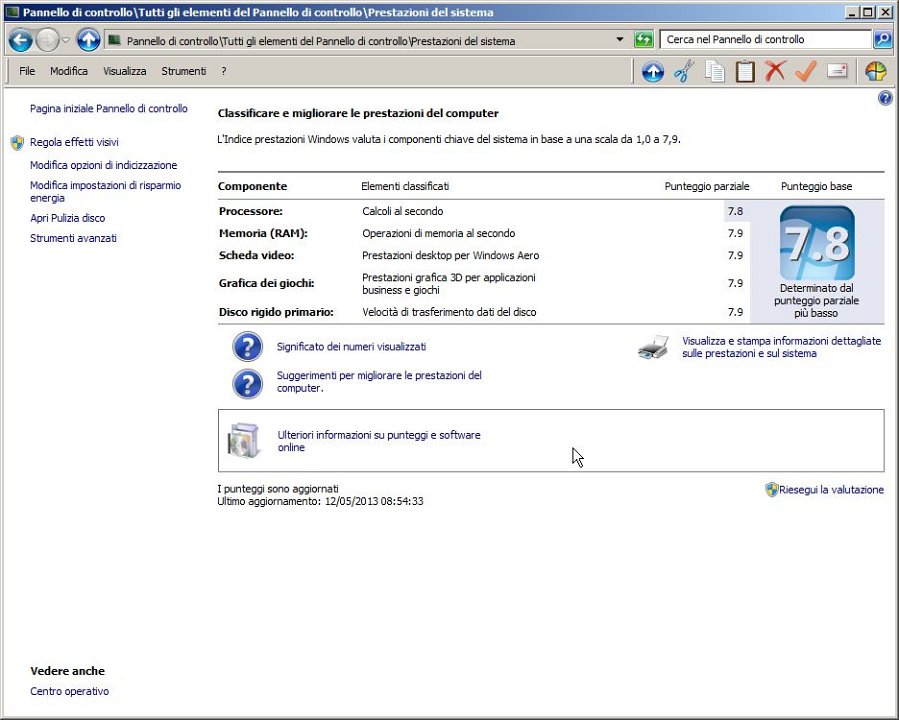Image resolution: width=899 pixels, height=720 pixels.
Task: Click the window title bar icon
Action: (12, 11)
